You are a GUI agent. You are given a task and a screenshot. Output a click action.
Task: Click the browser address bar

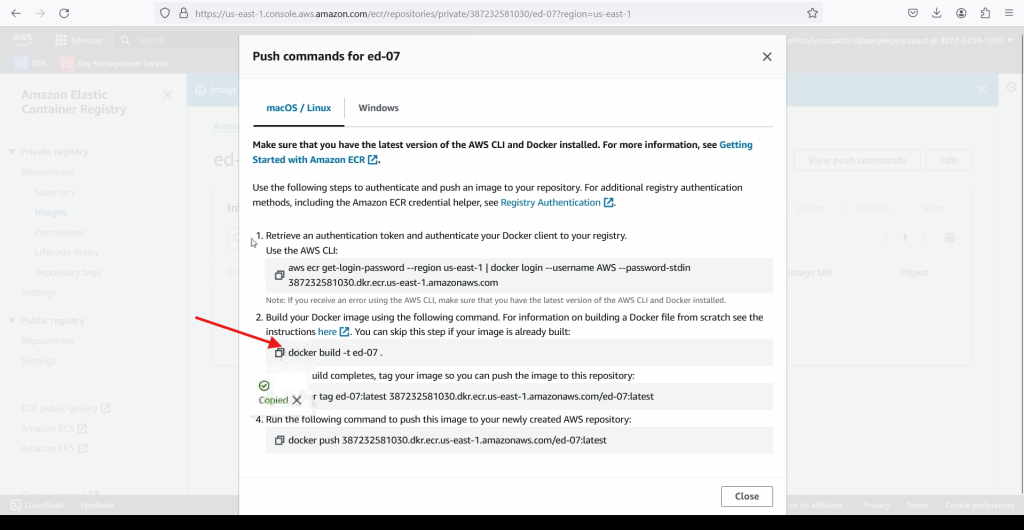click(480, 14)
